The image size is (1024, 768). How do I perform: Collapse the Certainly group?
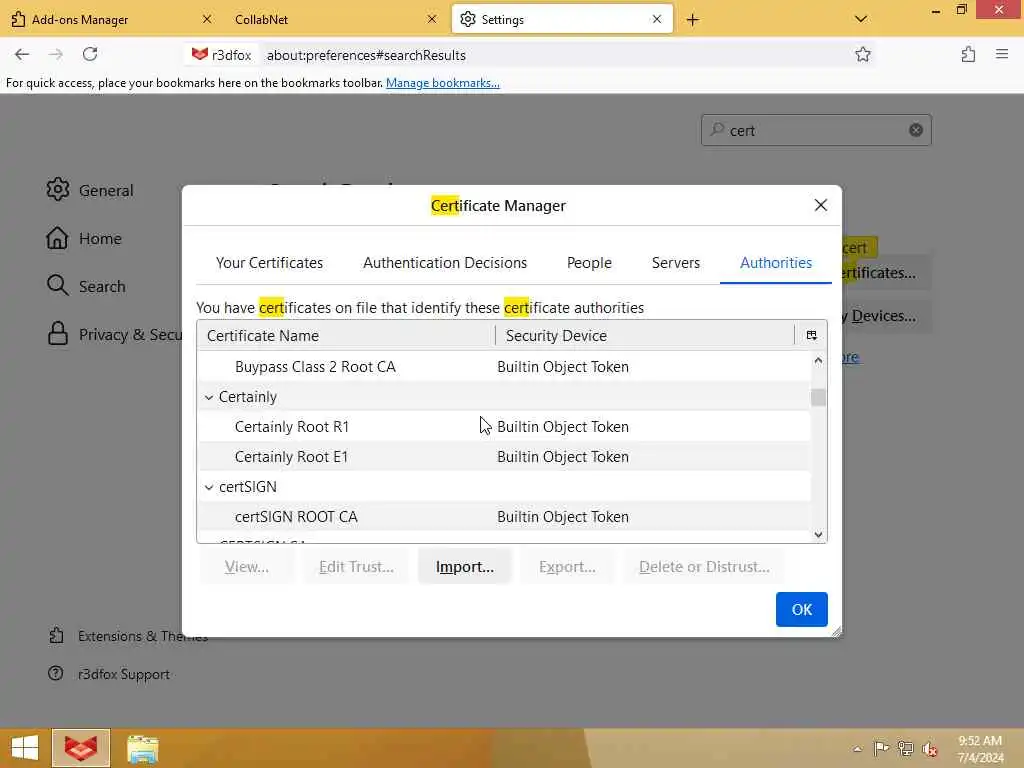209,397
